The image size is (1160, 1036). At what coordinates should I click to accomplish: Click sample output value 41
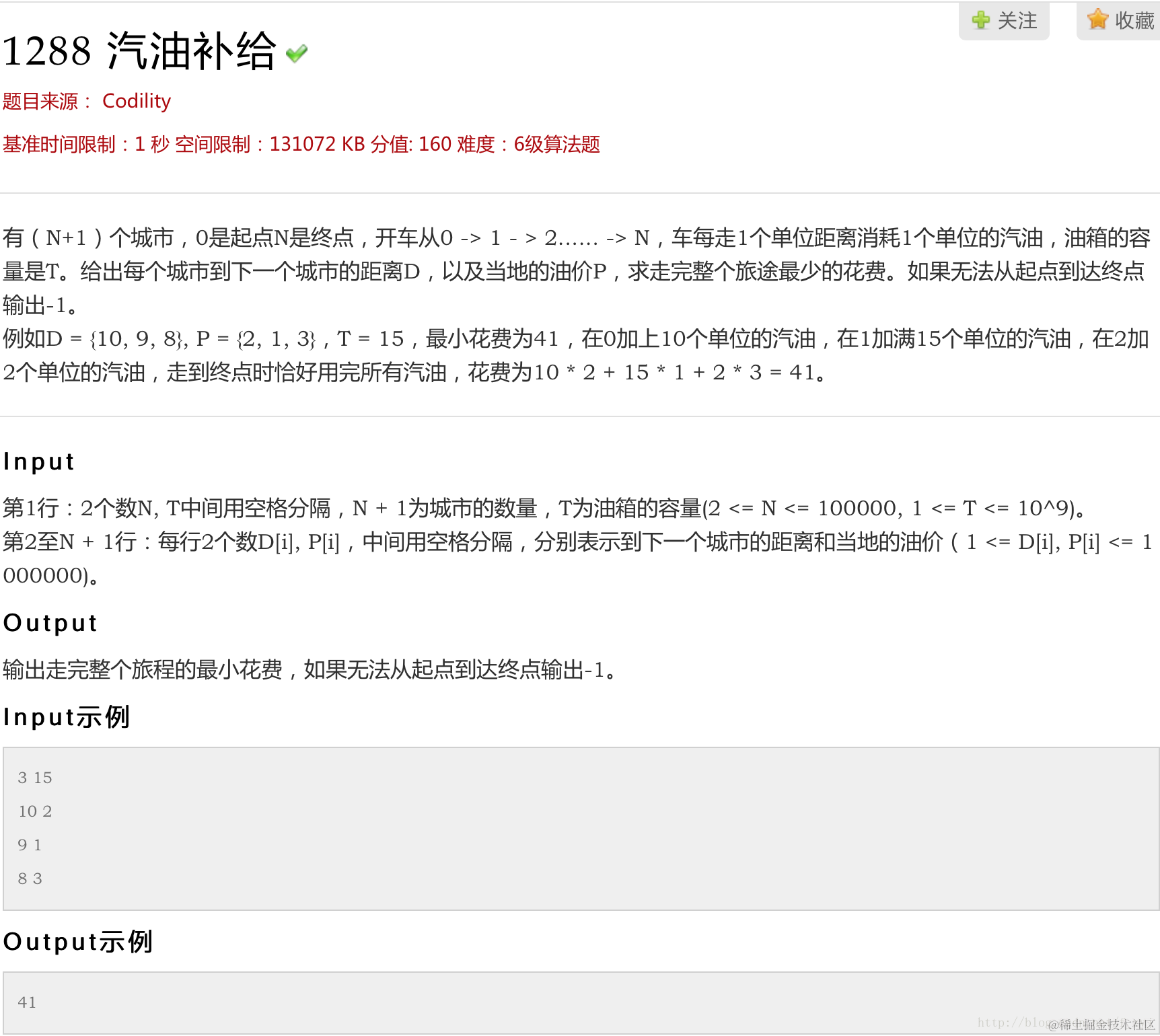click(27, 1002)
